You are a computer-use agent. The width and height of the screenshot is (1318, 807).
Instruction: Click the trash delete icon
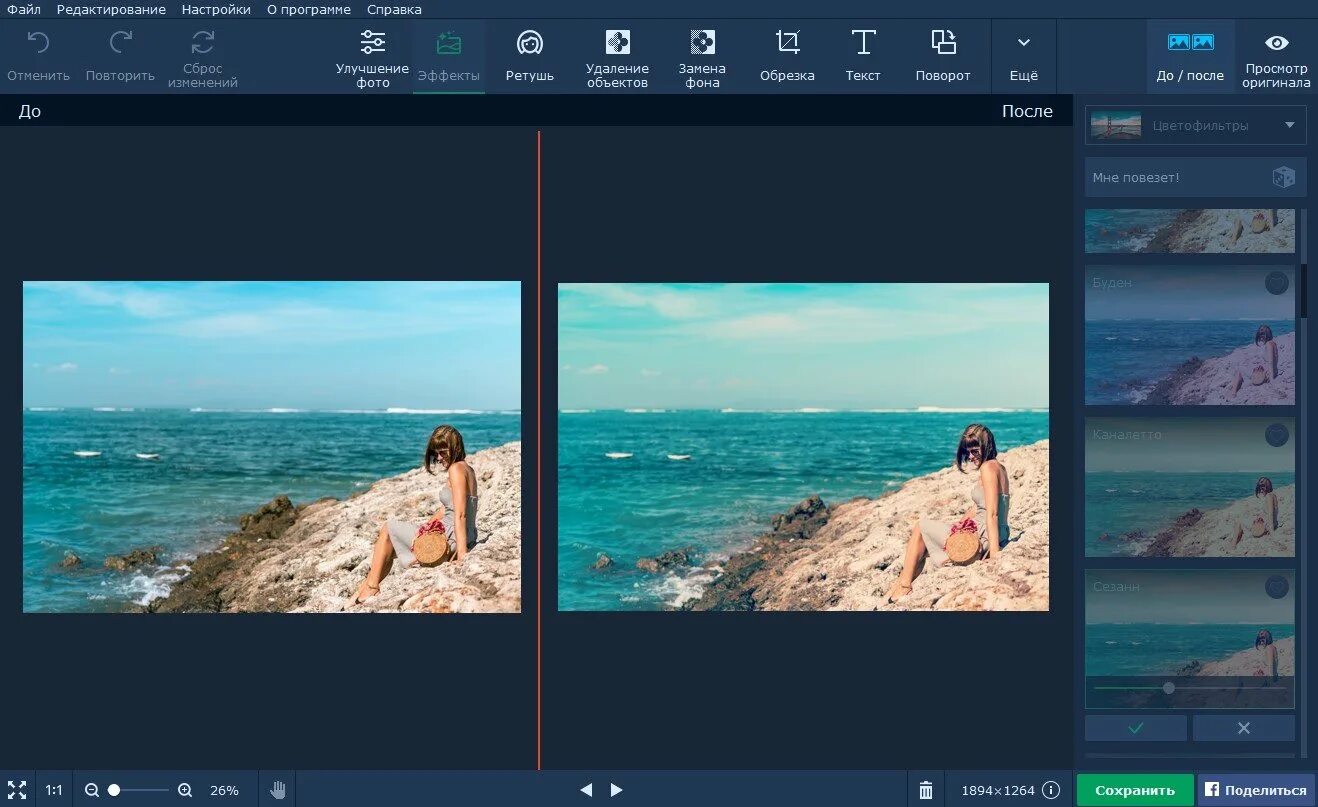[926, 790]
